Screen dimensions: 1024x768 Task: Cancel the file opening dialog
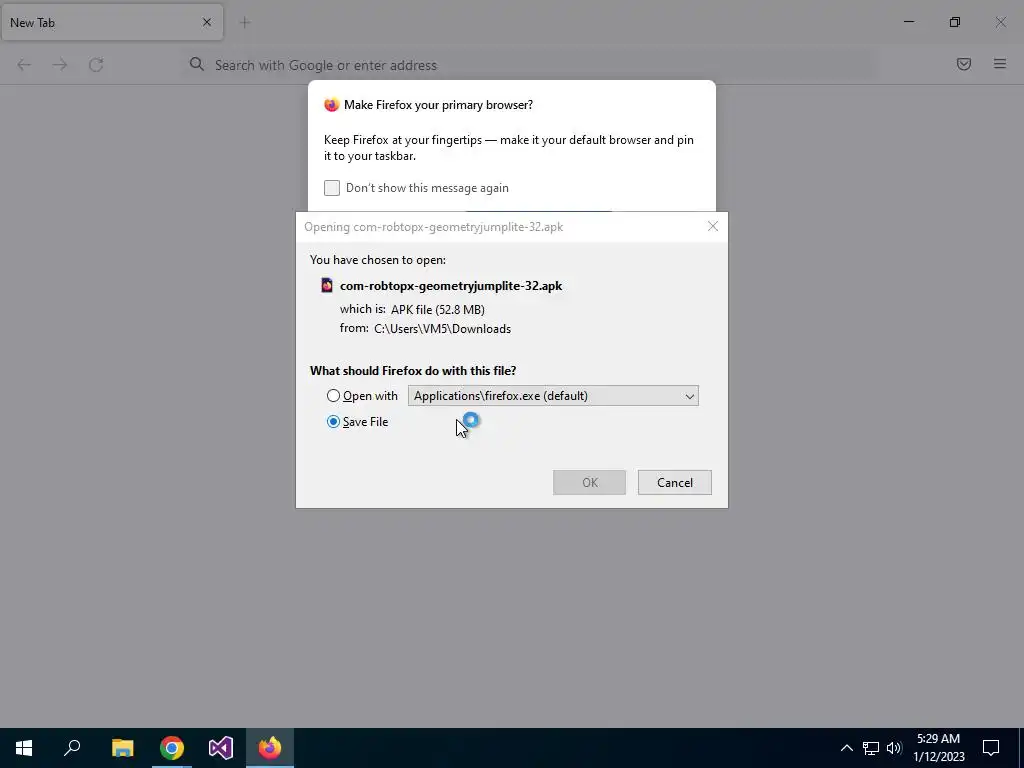675,483
